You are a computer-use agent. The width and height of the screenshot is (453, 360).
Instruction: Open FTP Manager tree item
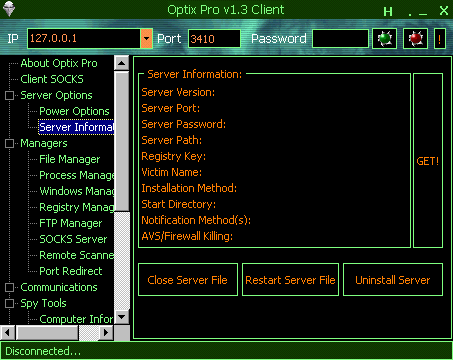(71, 223)
